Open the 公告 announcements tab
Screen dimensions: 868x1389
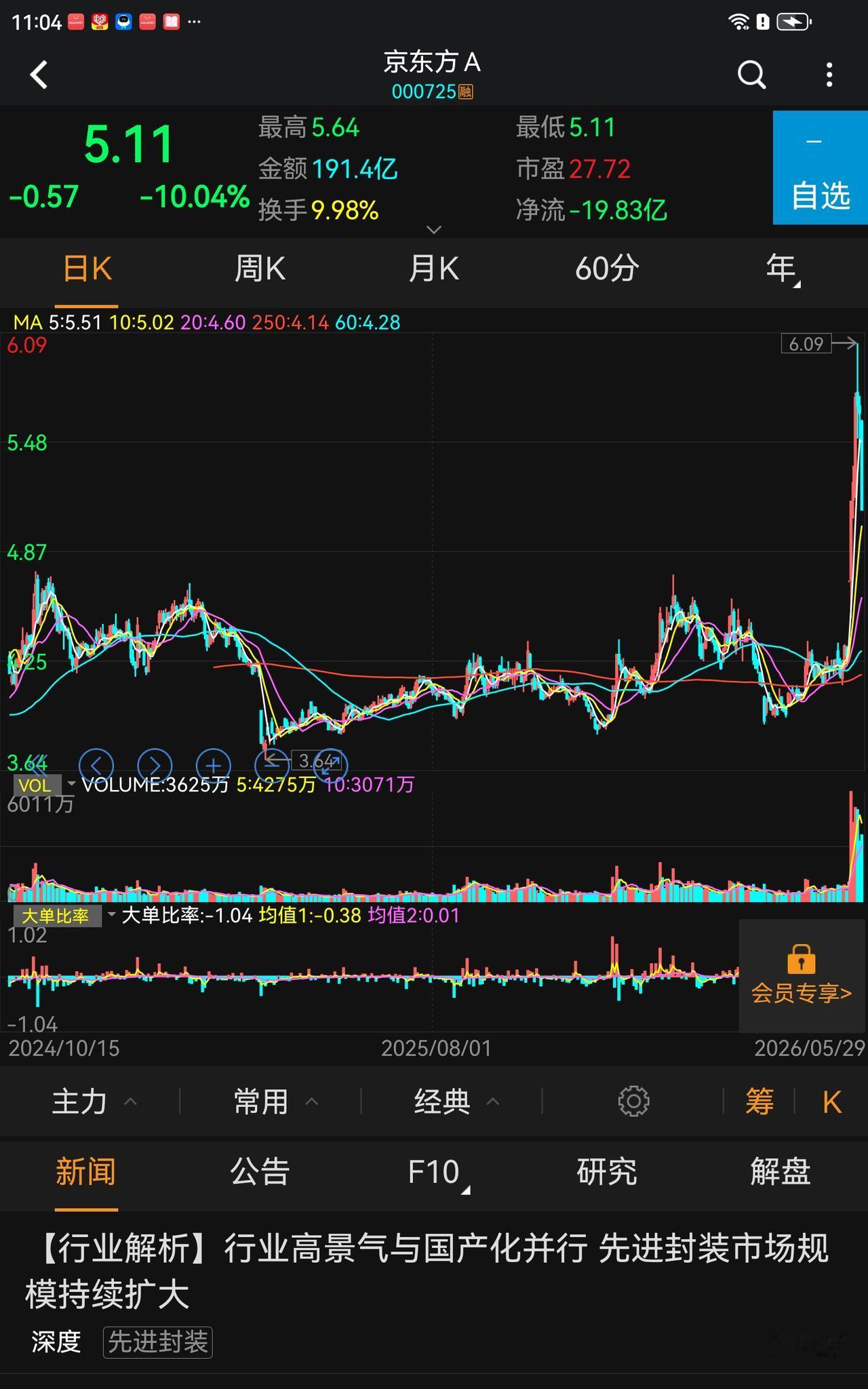coord(260,1173)
